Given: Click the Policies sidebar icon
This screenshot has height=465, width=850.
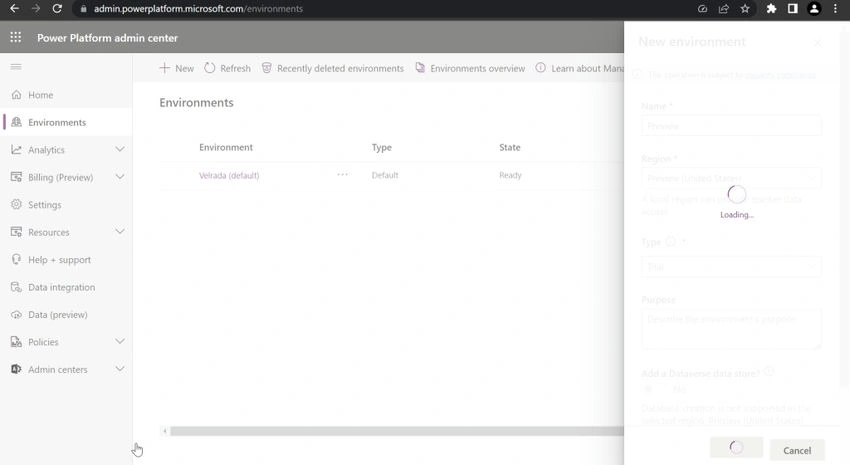Looking at the screenshot, I should tap(16, 342).
